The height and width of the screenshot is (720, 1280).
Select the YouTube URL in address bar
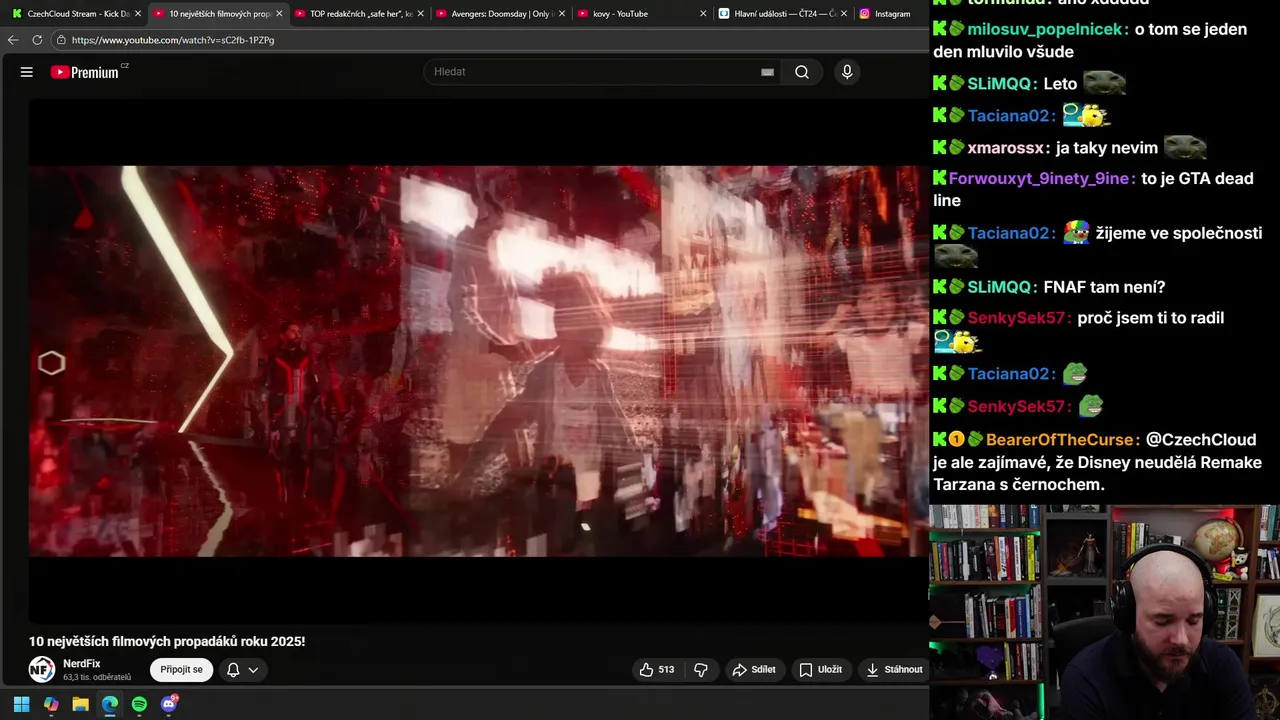[173, 40]
